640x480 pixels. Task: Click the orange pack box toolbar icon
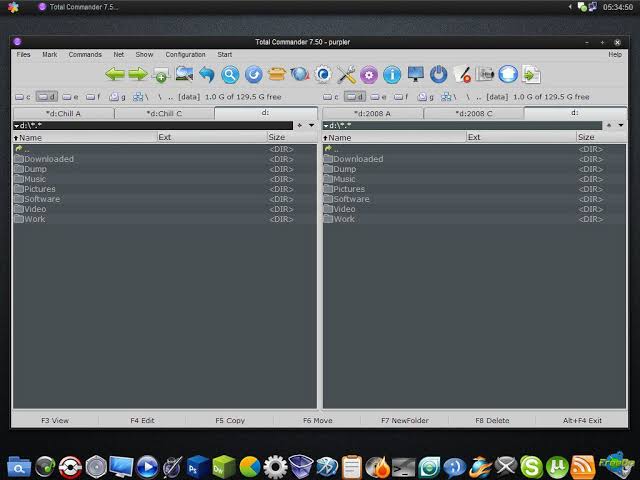[277, 74]
